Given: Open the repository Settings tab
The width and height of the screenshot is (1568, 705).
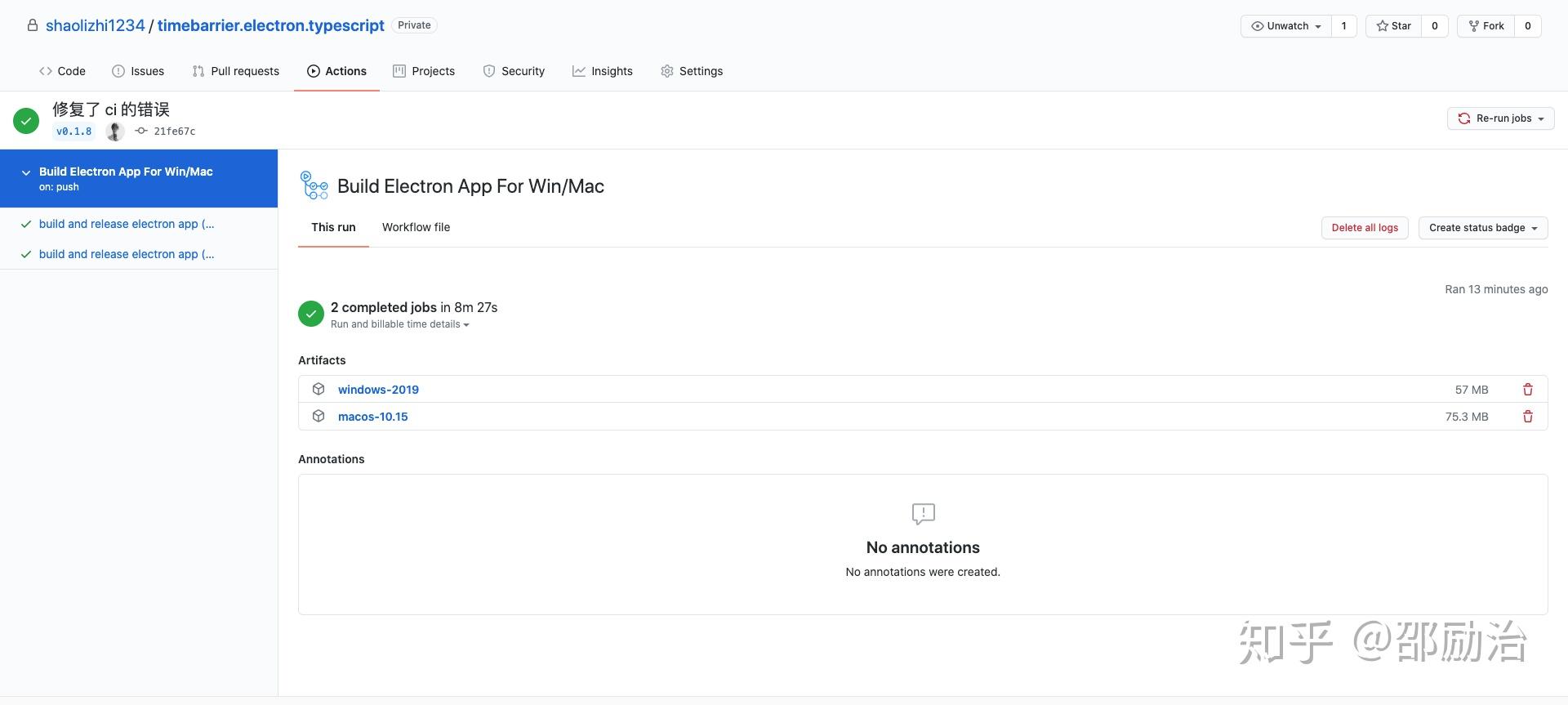Looking at the screenshot, I should tap(692, 71).
